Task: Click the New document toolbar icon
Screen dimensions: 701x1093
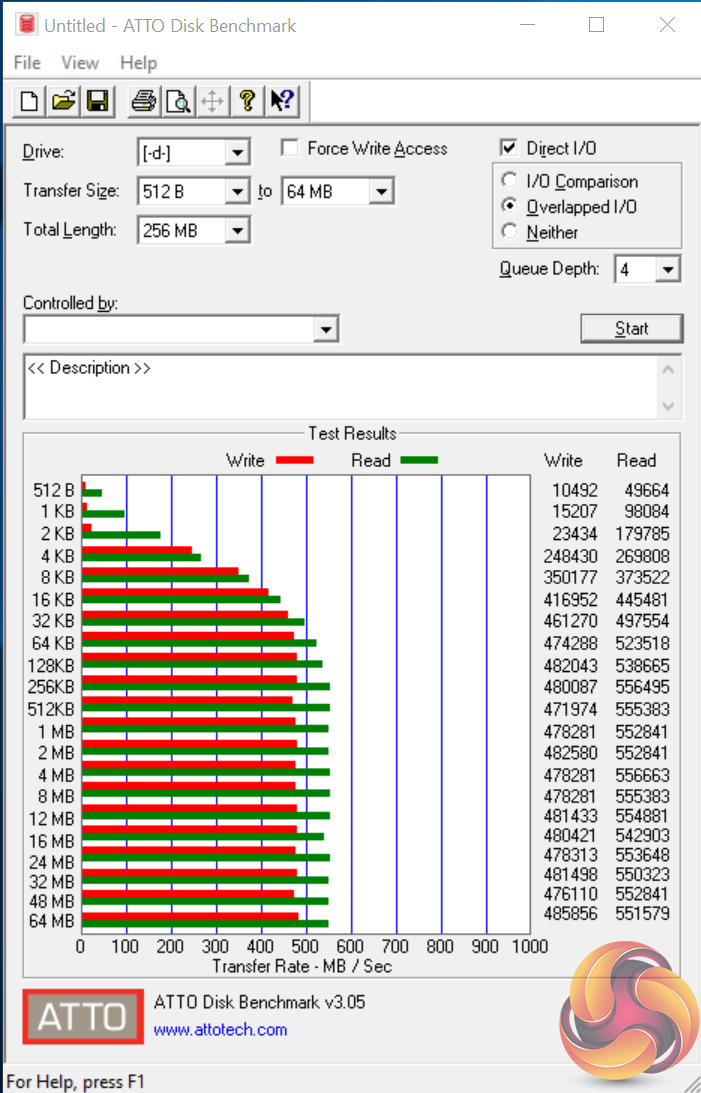Action: [29, 101]
